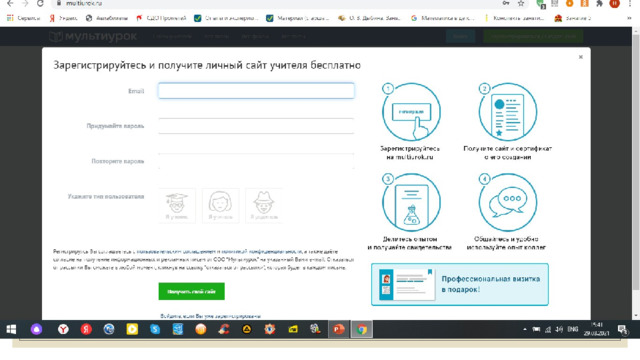This screenshot has height=360, width=640.
Task: Open the volume tray icon
Action: point(559,329)
